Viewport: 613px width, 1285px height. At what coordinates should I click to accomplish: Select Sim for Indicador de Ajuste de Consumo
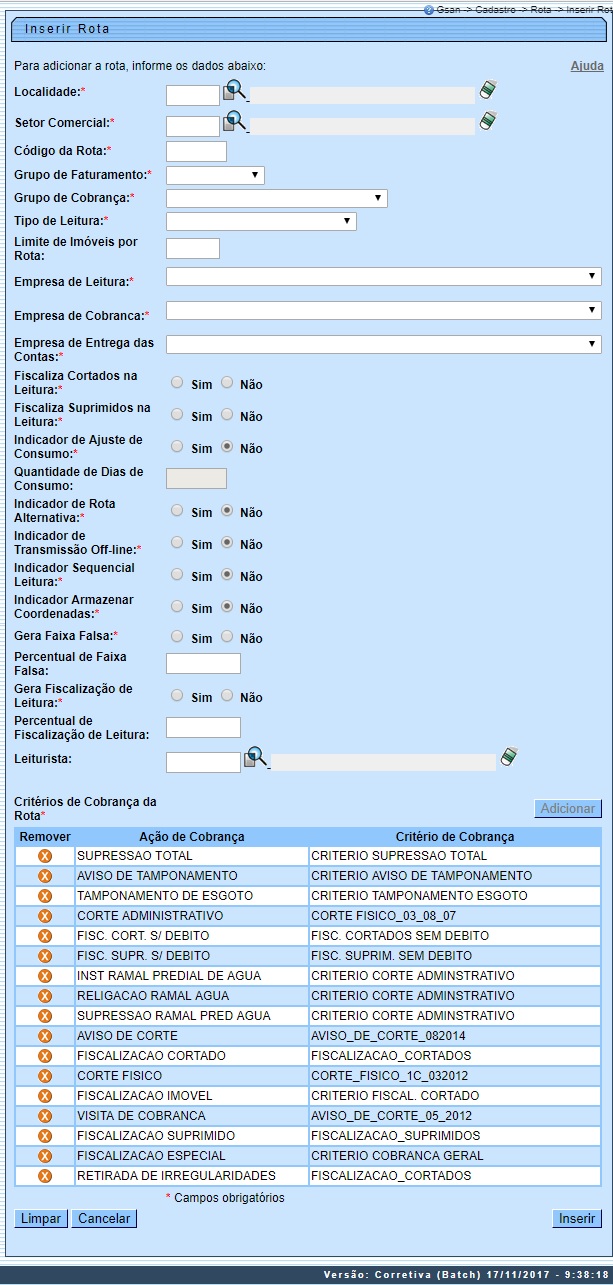[x=177, y=446]
